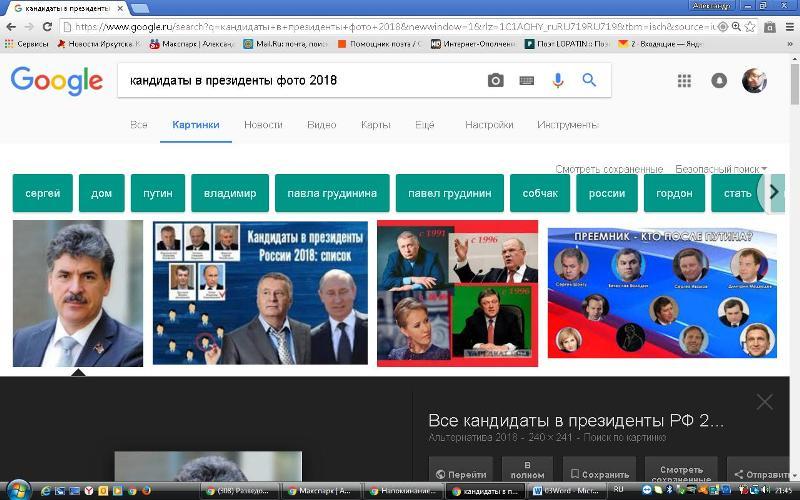Click the сергей suggestion chip
This screenshot has width=800, height=500.
[x=43, y=193]
